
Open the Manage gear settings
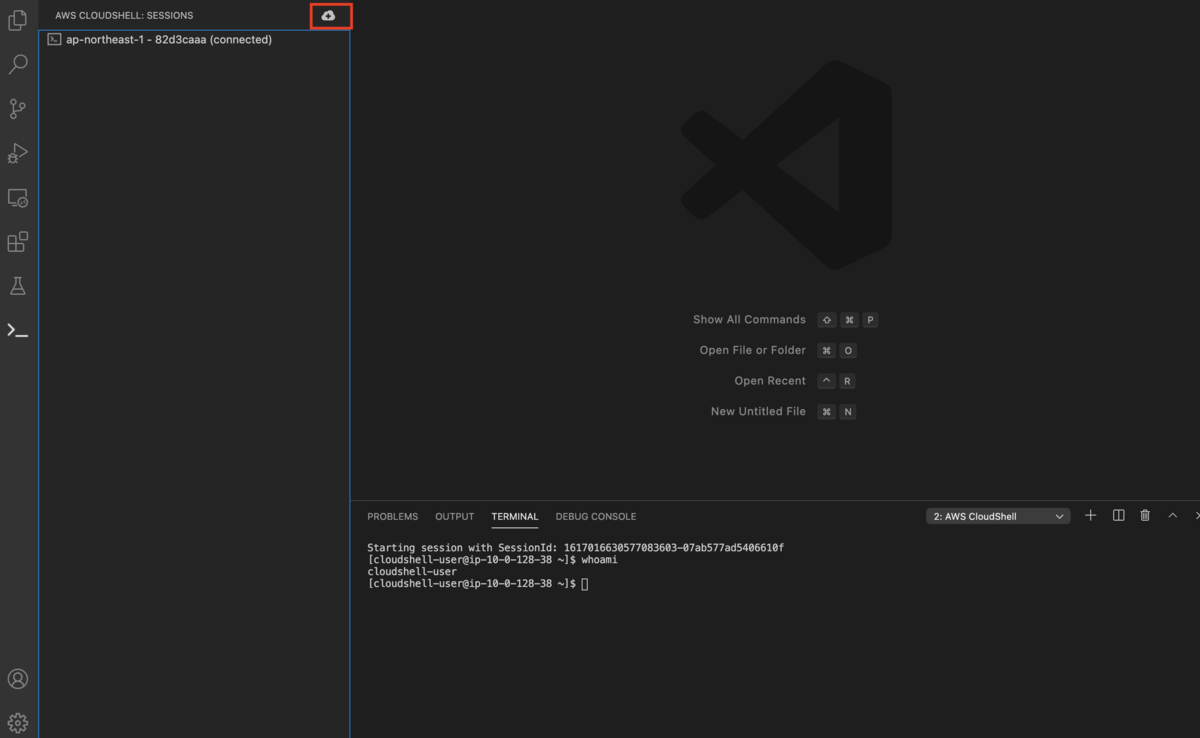[17, 722]
